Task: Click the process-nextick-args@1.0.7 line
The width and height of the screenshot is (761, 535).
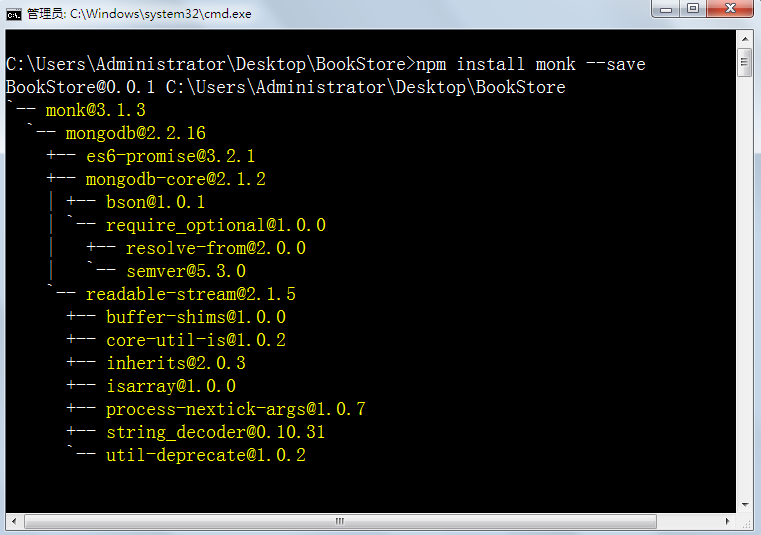Action: click(x=236, y=409)
